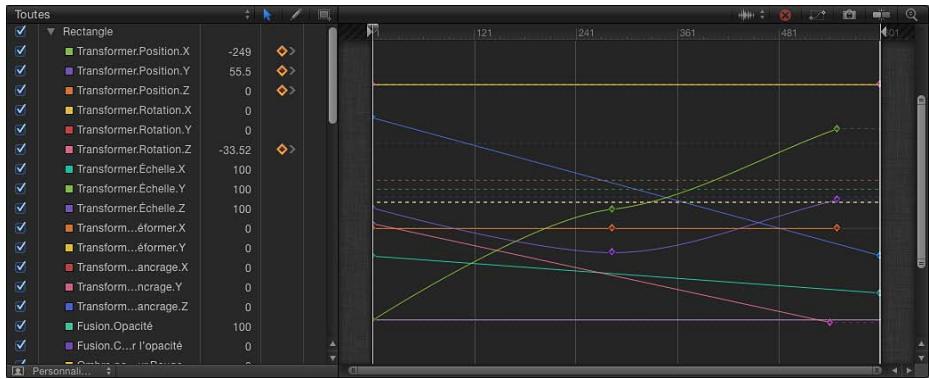Select the orange curve's middle keyframe
This screenshot has height=379, width=929.
(x=612, y=228)
